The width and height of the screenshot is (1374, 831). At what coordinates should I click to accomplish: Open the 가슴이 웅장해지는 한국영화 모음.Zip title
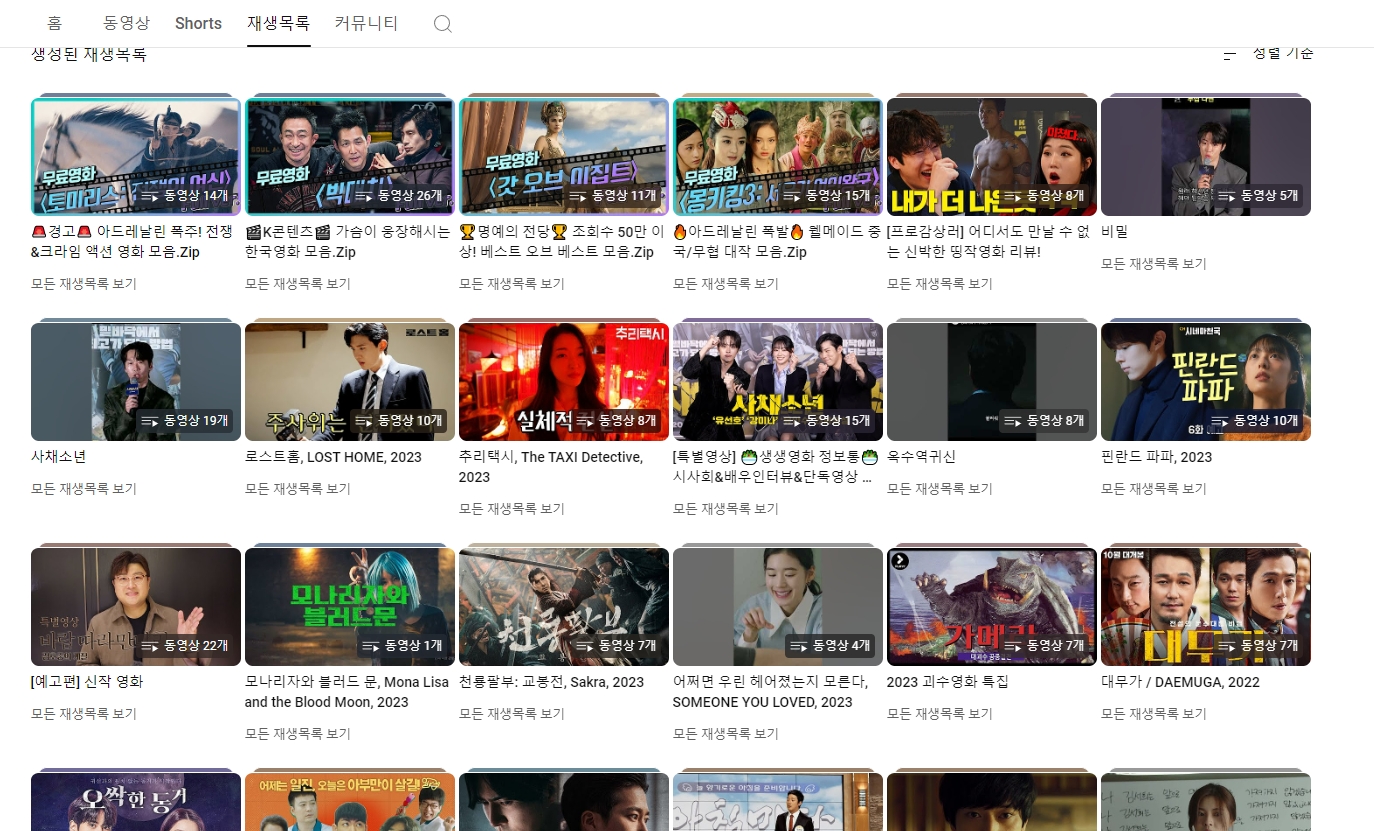click(x=348, y=242)
